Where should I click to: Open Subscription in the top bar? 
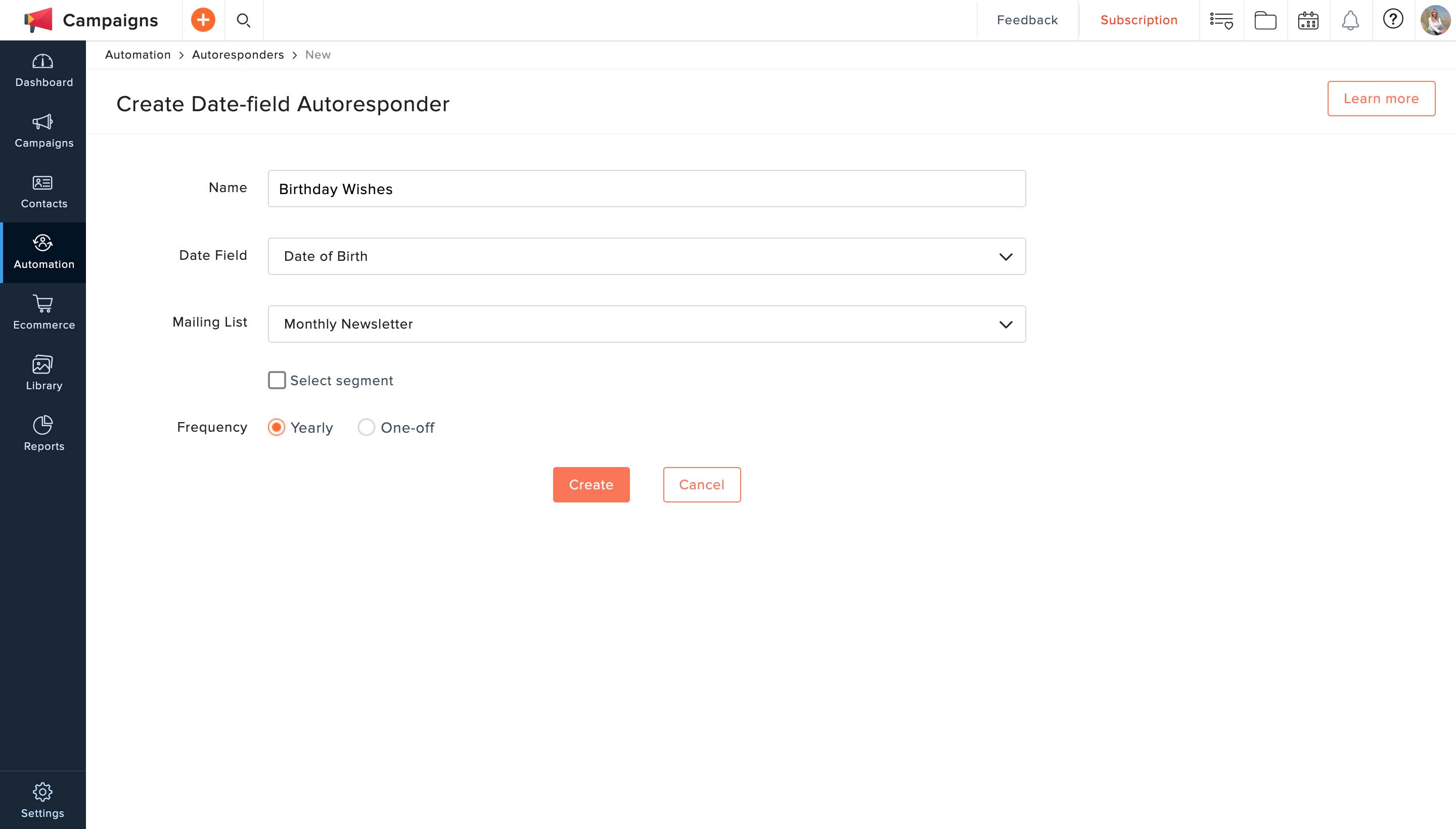point(1139,21)
